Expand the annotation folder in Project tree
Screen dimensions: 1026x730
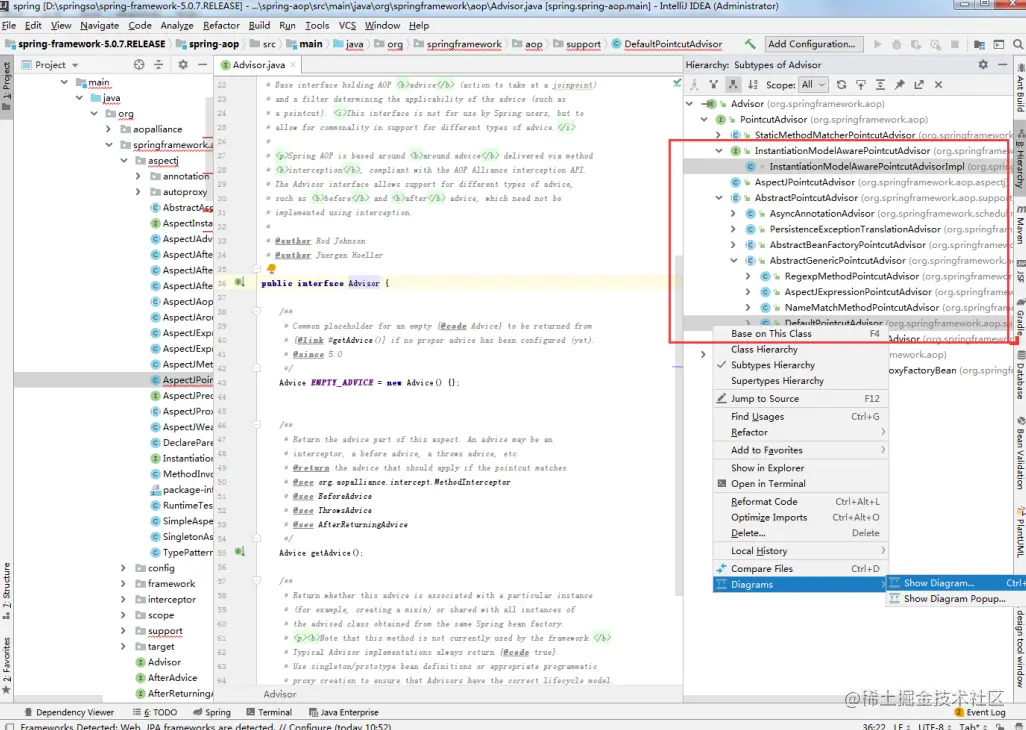[x=138, y=176]
